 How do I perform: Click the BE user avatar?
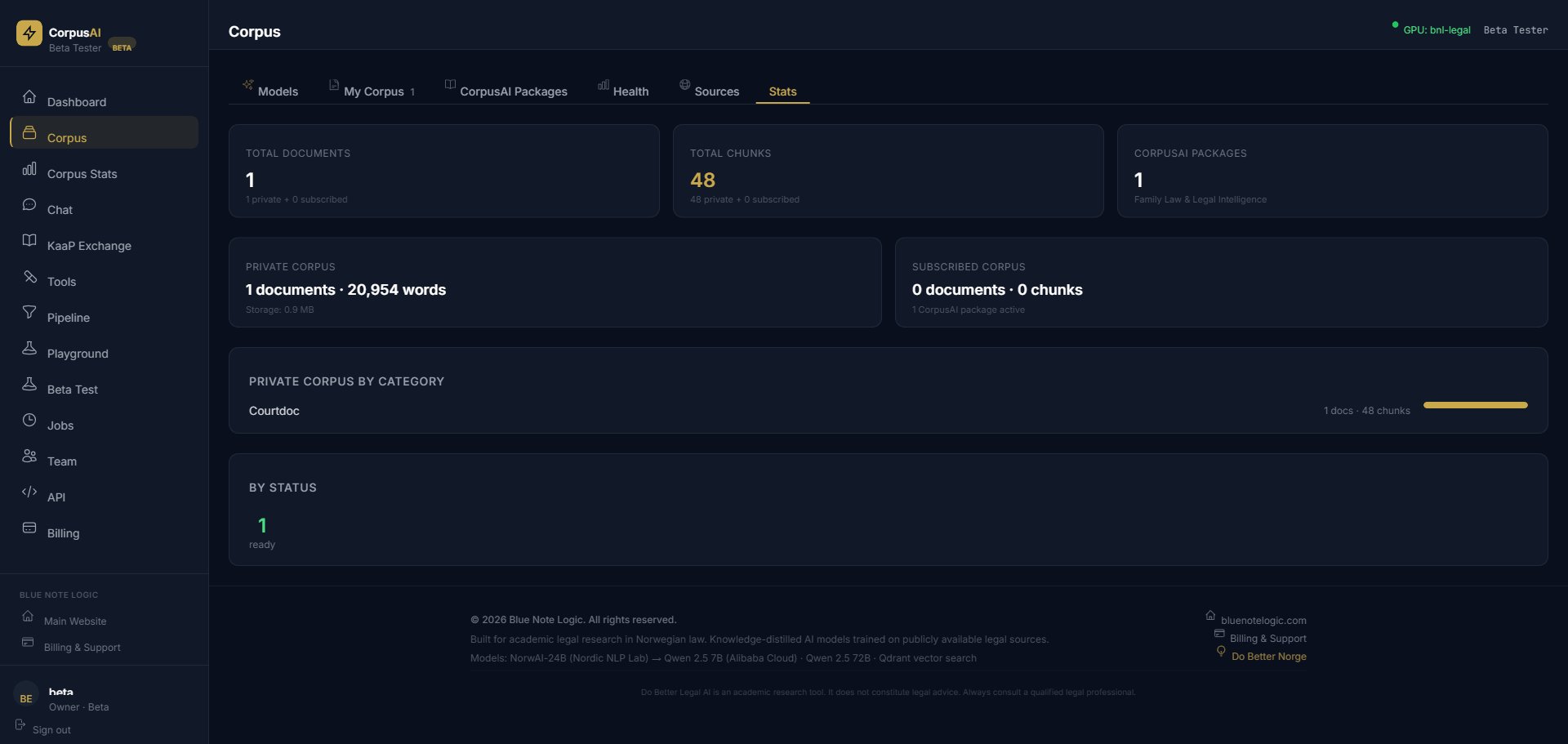click(24, 698)
